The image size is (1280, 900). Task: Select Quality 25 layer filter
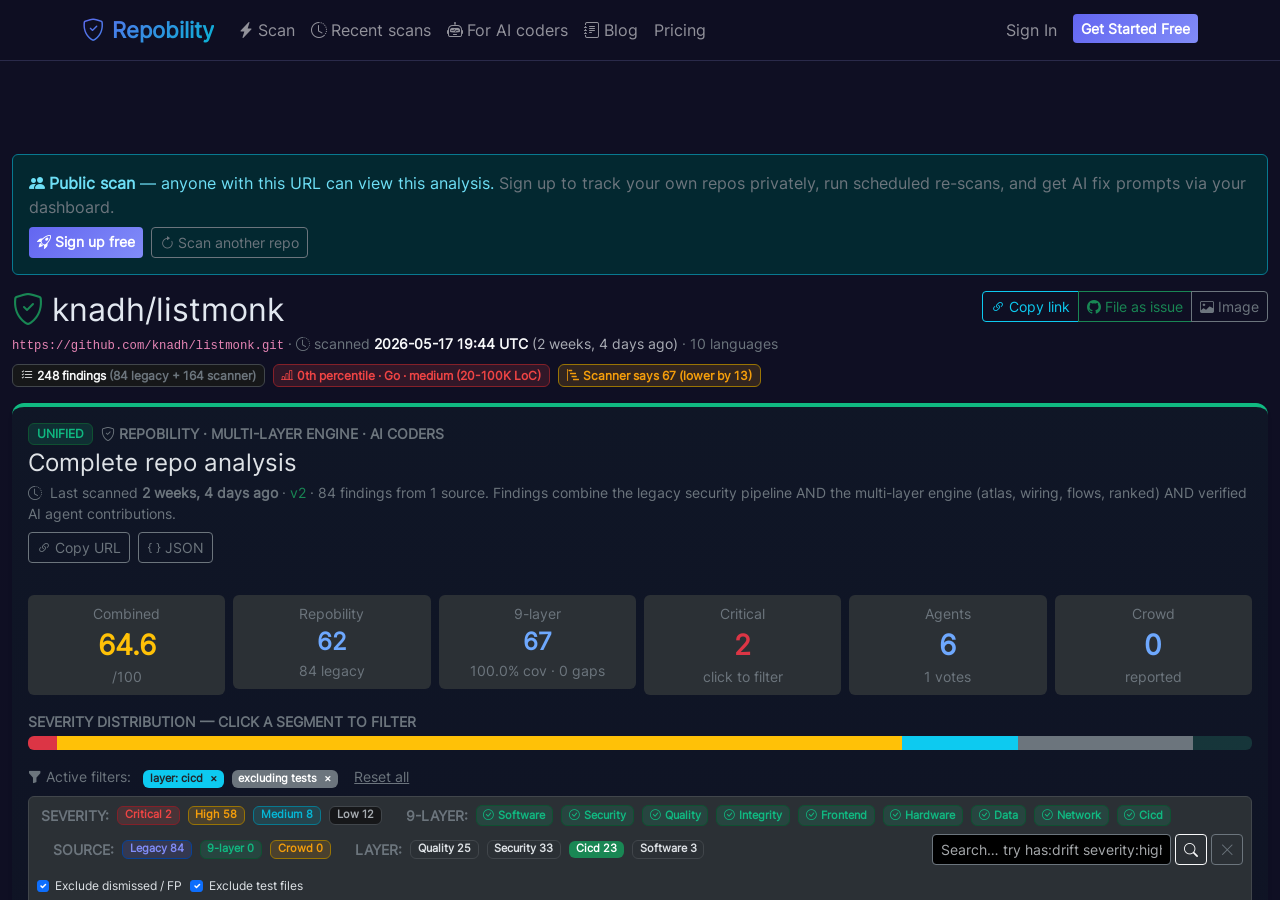(444, 849)
